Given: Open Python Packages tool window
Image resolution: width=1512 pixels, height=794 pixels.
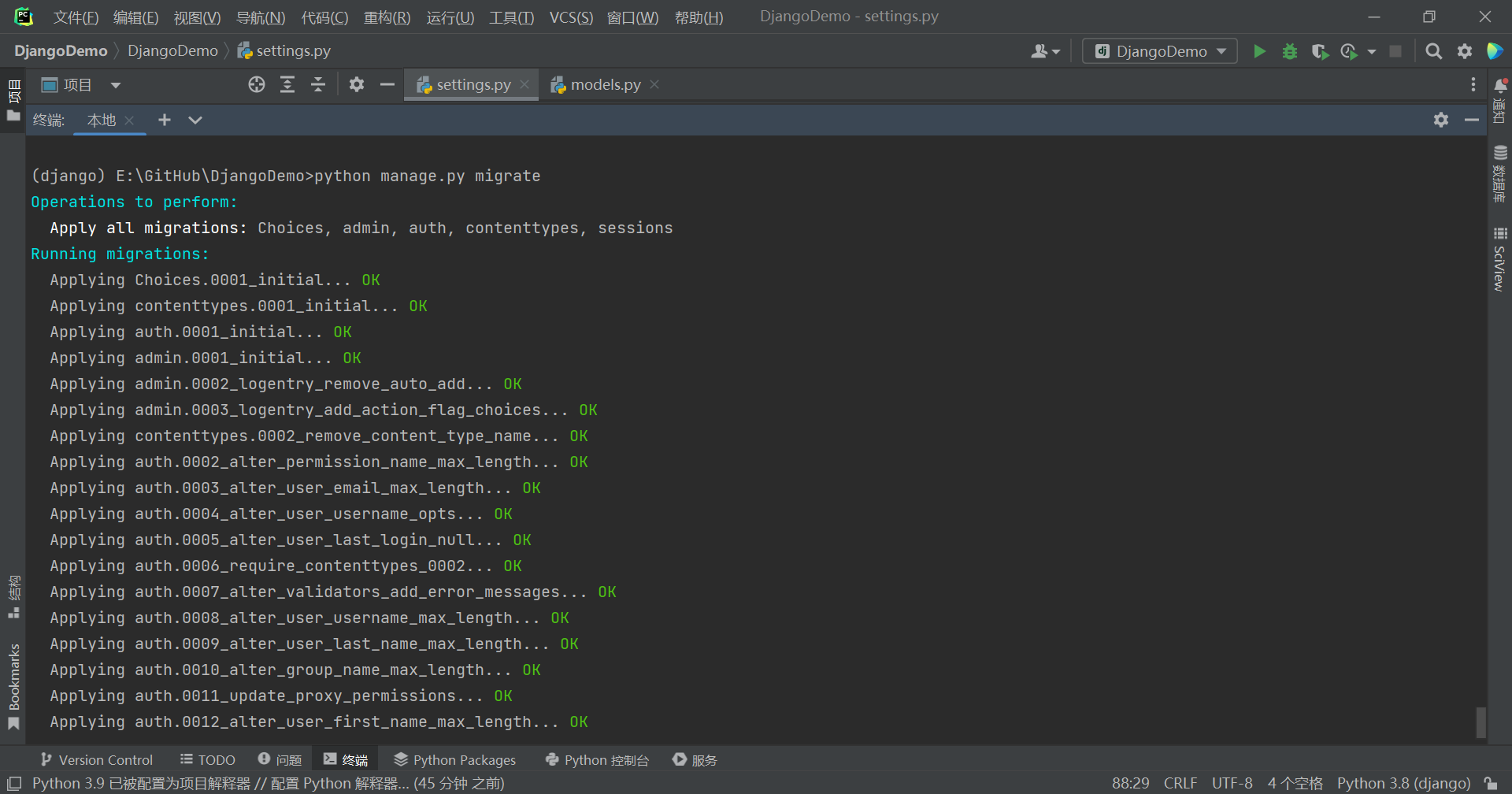Looking at the screenshot, I should coord(455,760).
